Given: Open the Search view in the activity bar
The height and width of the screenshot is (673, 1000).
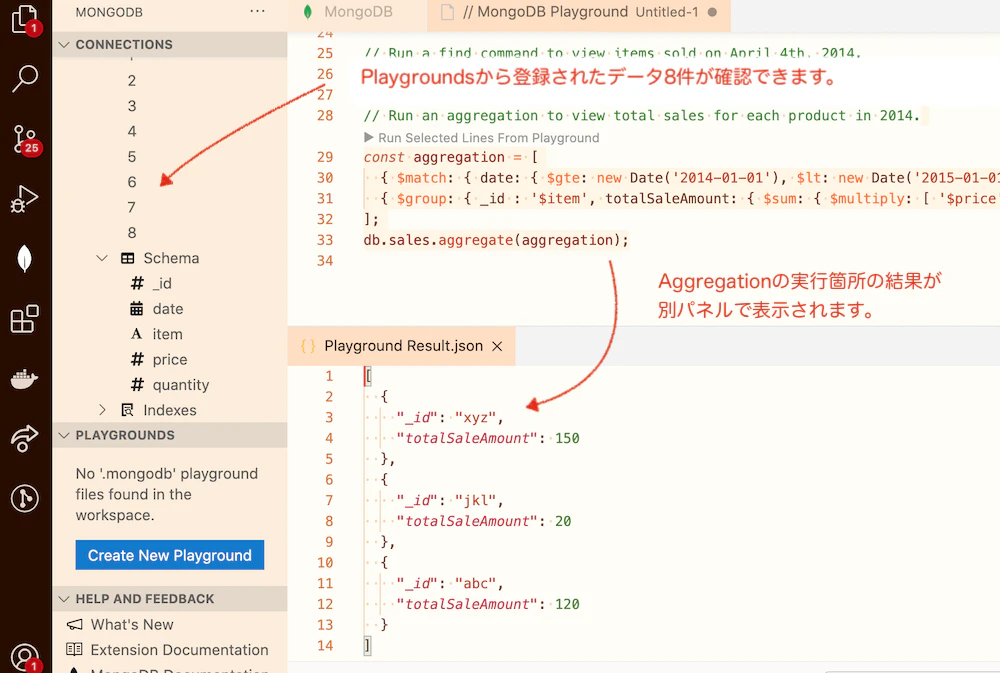Looking at the screenshot, I should (x=26, y=78).
